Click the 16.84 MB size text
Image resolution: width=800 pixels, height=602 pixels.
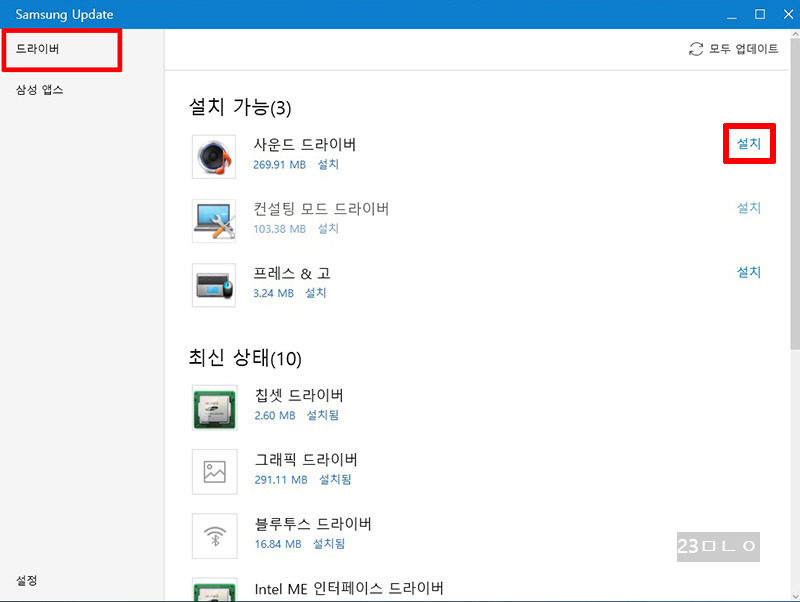click(278, 544)
